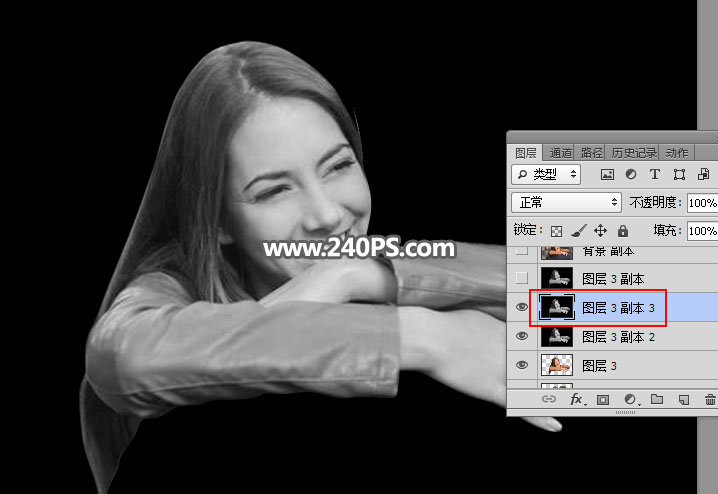Filter layers by type text icon
Screen dimensions: 718x494
[x=655, y=174]
